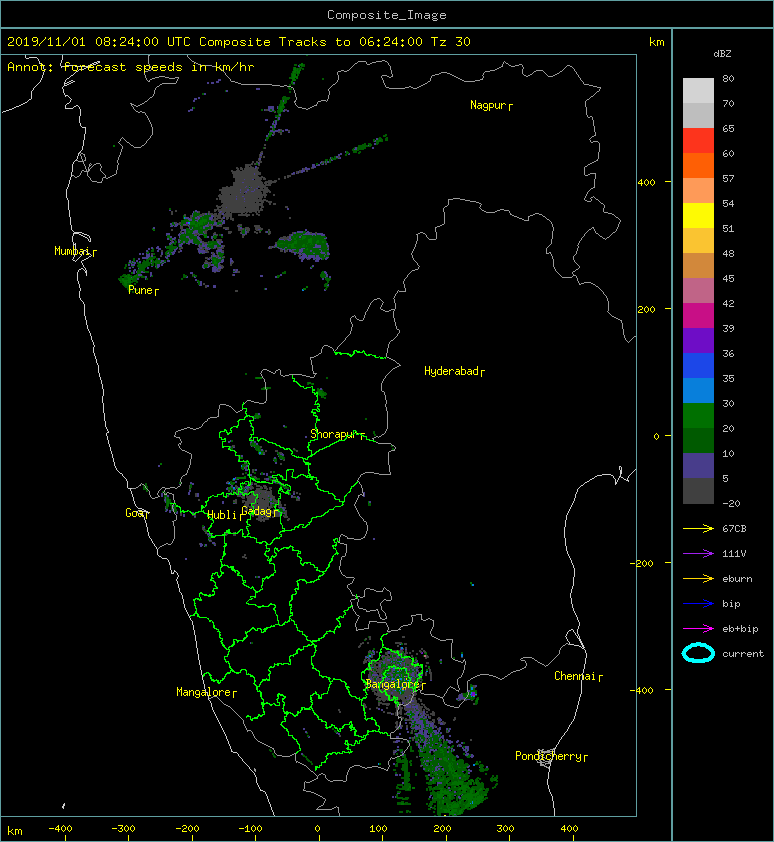Viewport: 774px width, 842px height.
Task: Click the Composite_Image title text
Action: coord(387,15)
